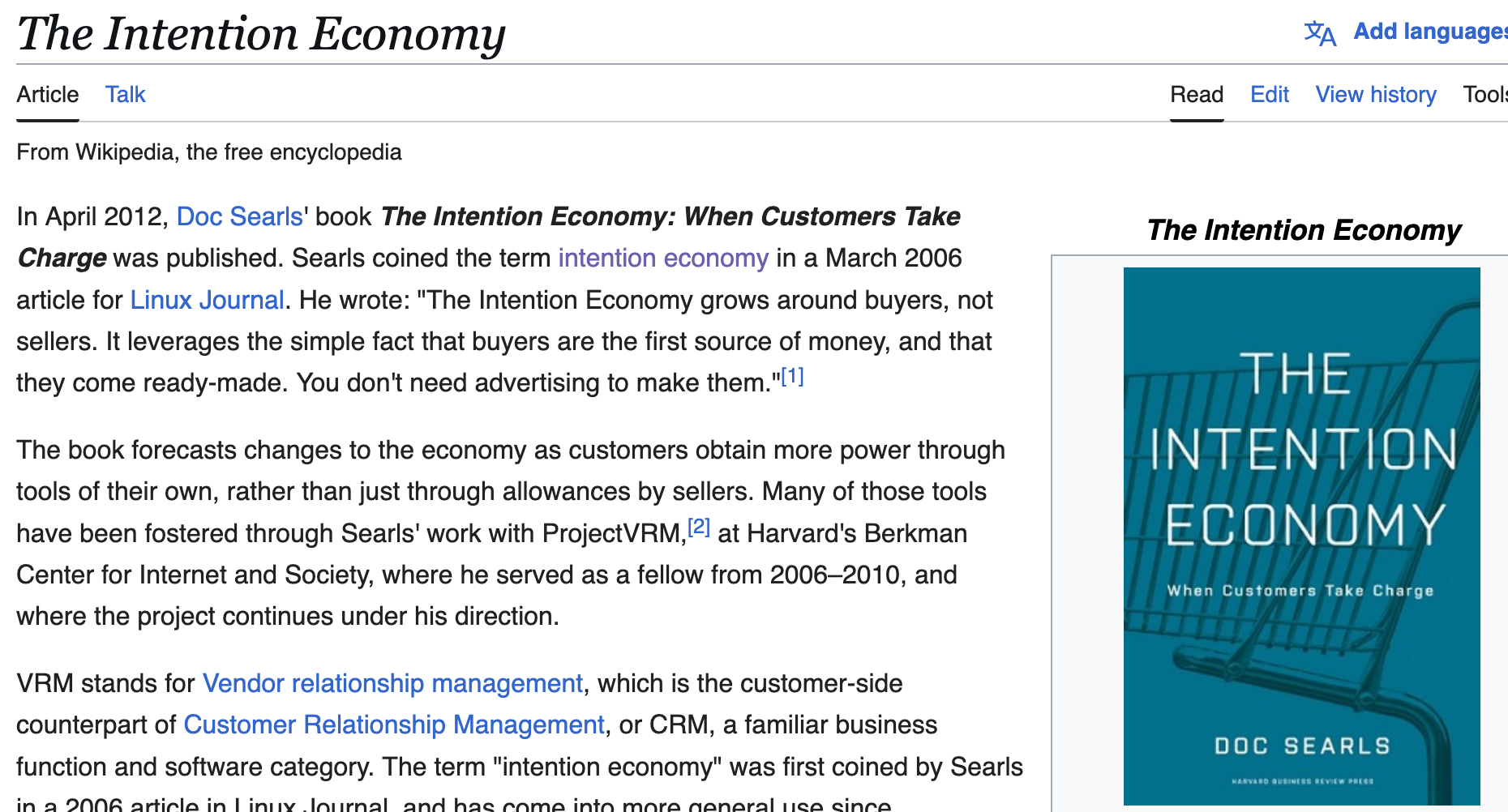Image resolution: width=1508 pixels, height=812 pixels.
Task: Open the intention economy link
Action: pyautogui.click(x=663, y=258)
